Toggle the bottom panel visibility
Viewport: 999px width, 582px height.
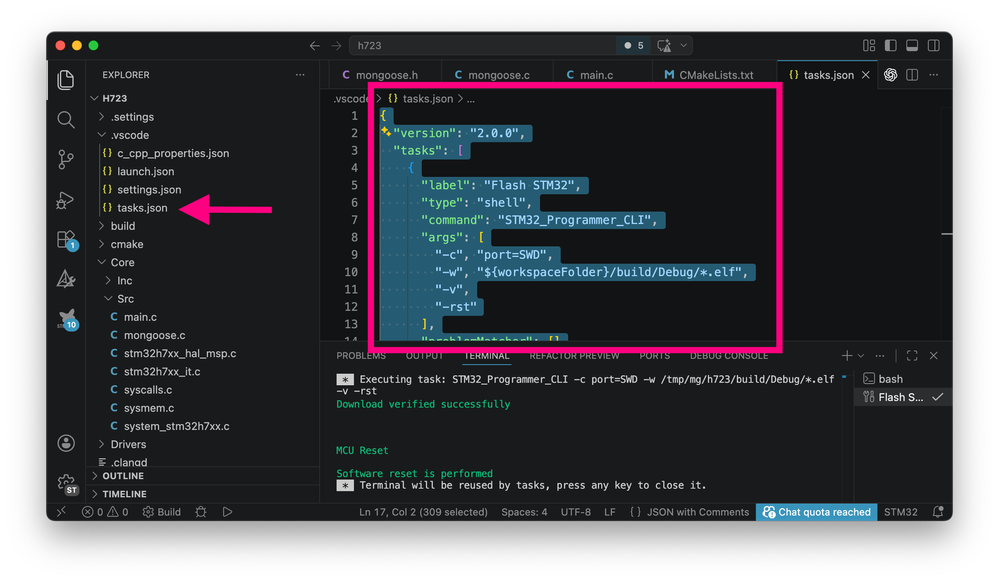(912, 45)
